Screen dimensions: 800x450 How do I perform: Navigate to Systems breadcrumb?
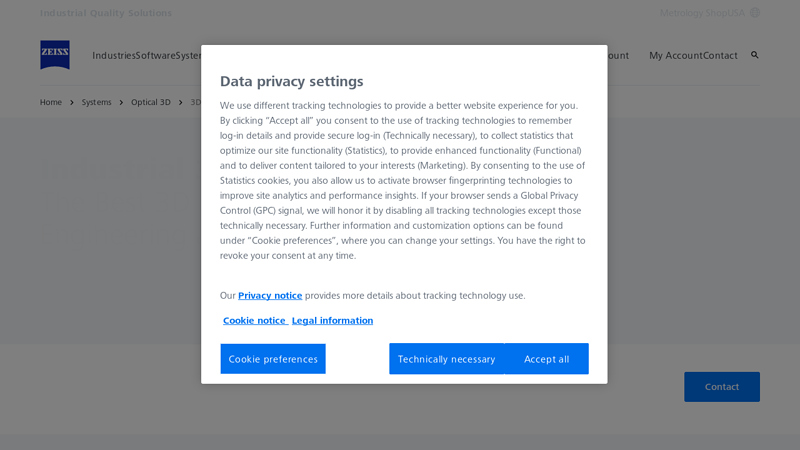[97, 102]
